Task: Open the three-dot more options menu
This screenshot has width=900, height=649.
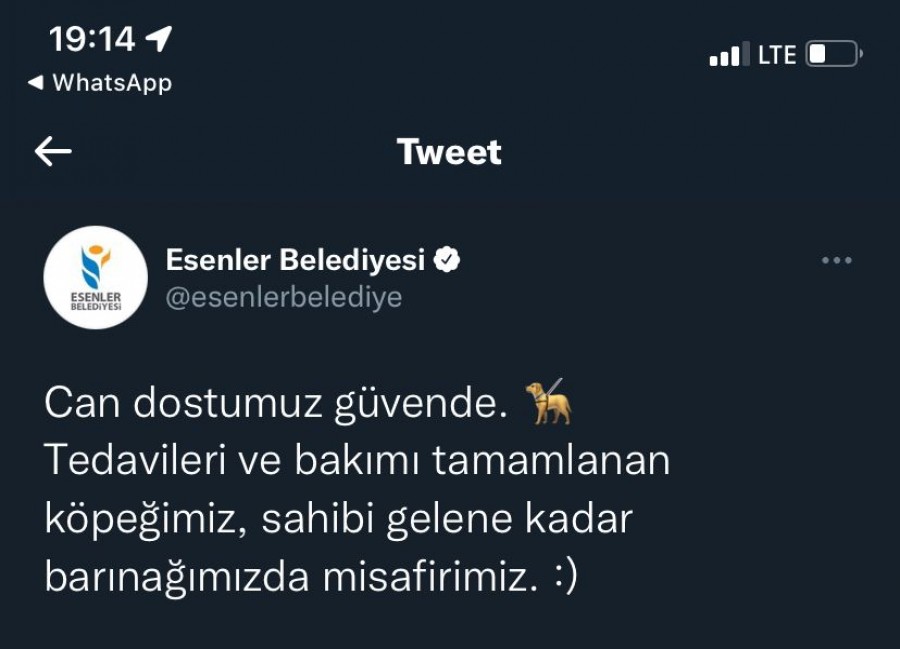Action: pos(836,261)
